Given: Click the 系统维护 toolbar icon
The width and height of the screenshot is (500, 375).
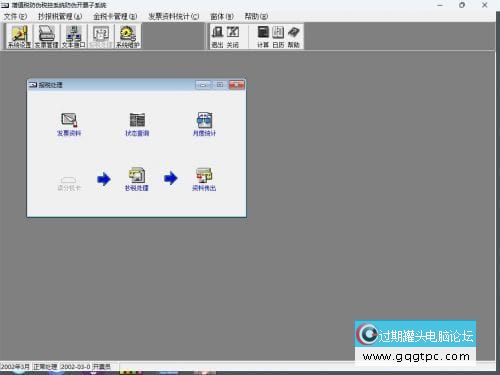Looking at the screenshot, I should pos(128,36).
